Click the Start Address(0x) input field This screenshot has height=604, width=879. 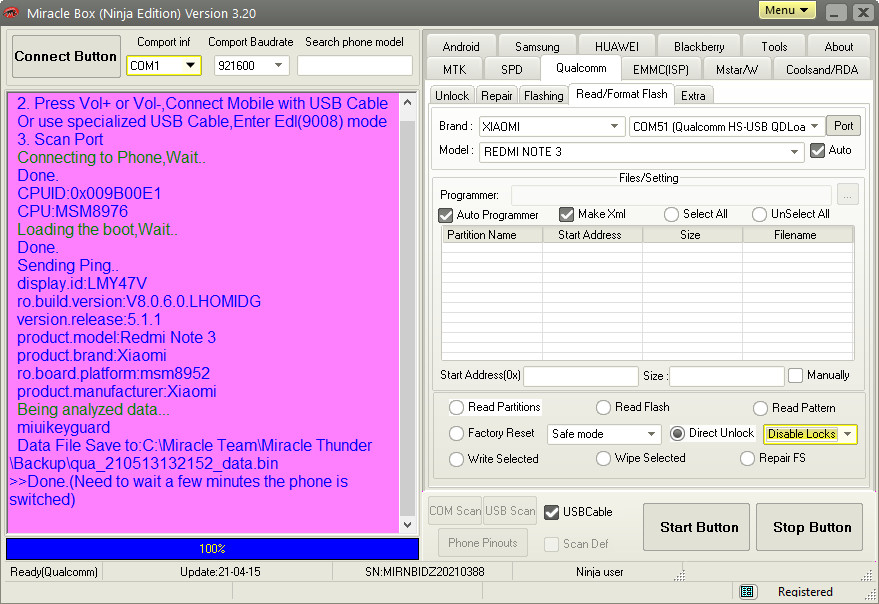(x=581, y=376)
